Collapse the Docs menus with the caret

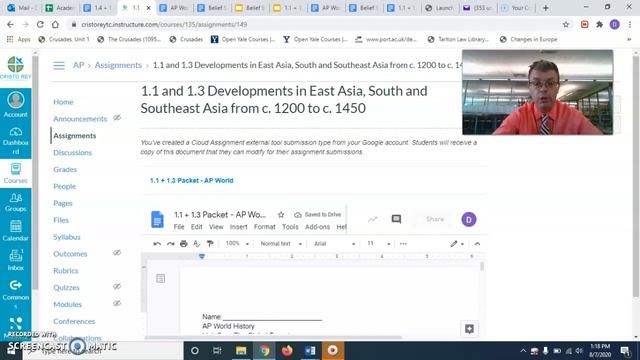pos(477,244)
